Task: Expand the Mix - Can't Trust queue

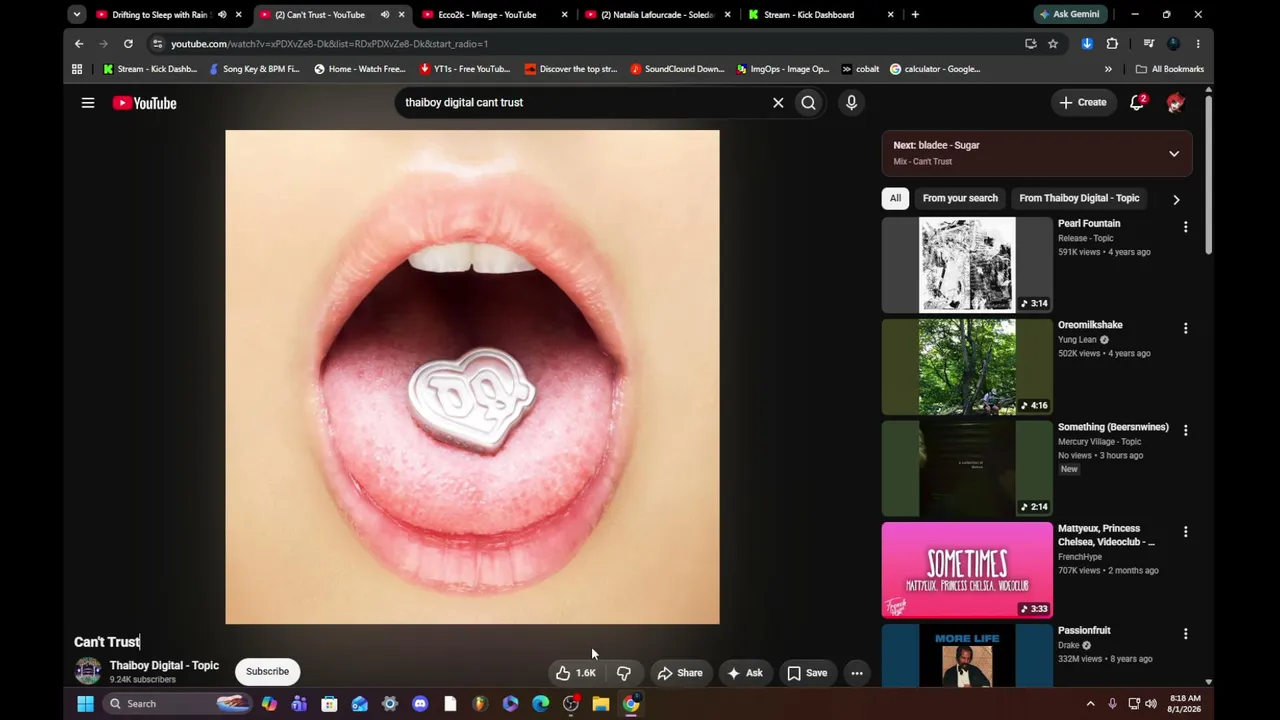Action: [x=1174, y=153]
